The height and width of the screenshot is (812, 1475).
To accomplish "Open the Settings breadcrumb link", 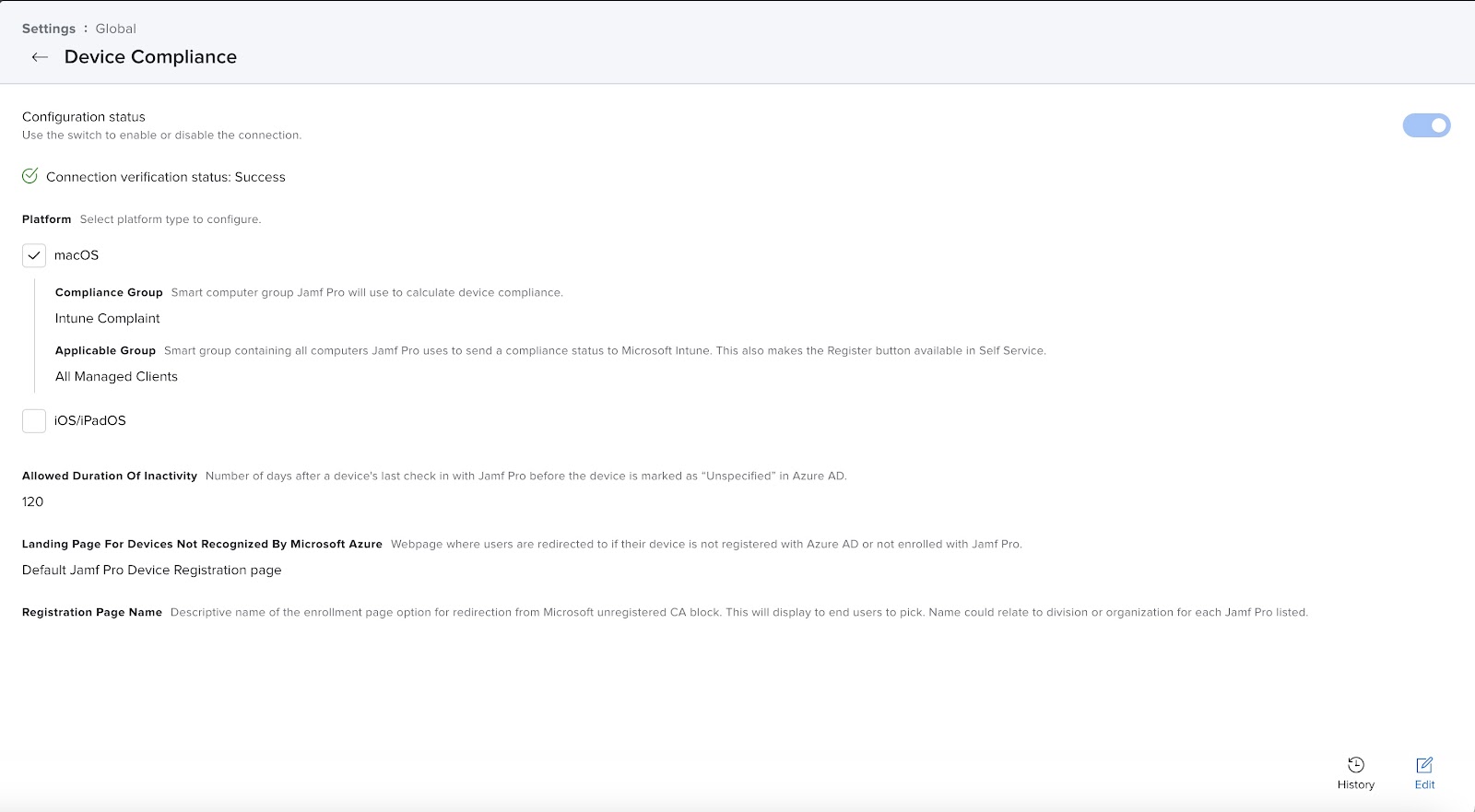I will click(x=49, y=29).
